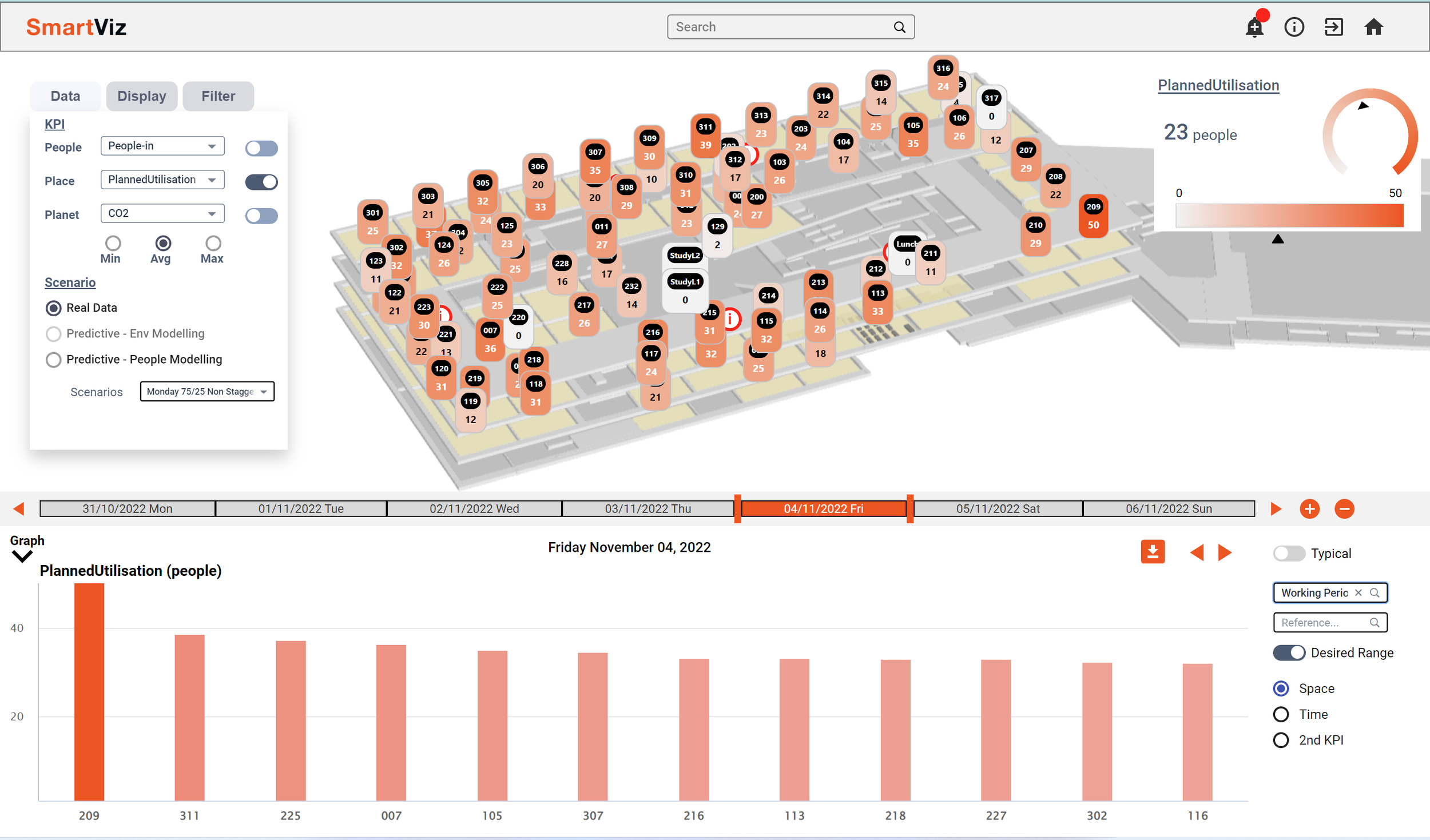Enable the People-in KPI toggle
Screen dimensions: 1430x840
pyautogui.click(x=261, y=148)
